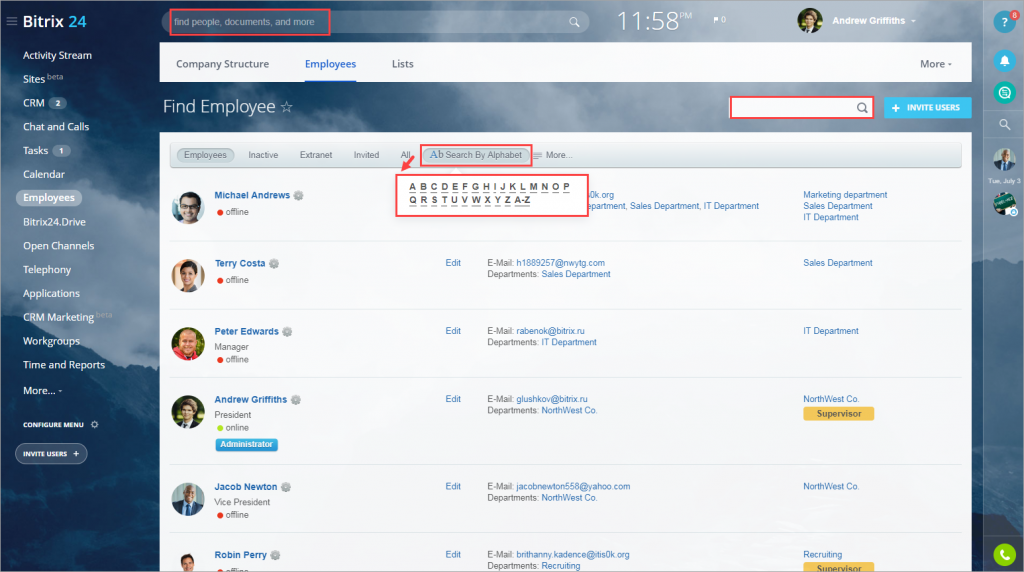Open Michael Andrews's avatar photo

click(x=188, y=208)
